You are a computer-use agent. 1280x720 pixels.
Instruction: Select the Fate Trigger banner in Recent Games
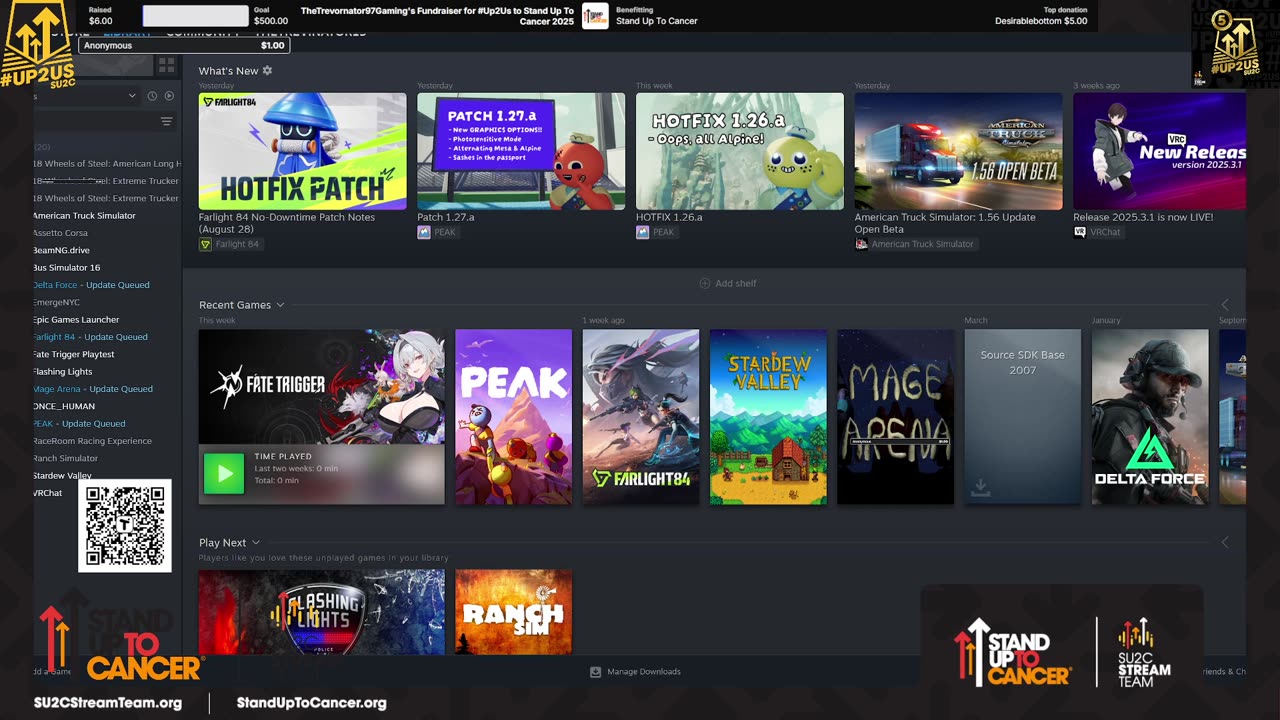click(x=322, y=387)
